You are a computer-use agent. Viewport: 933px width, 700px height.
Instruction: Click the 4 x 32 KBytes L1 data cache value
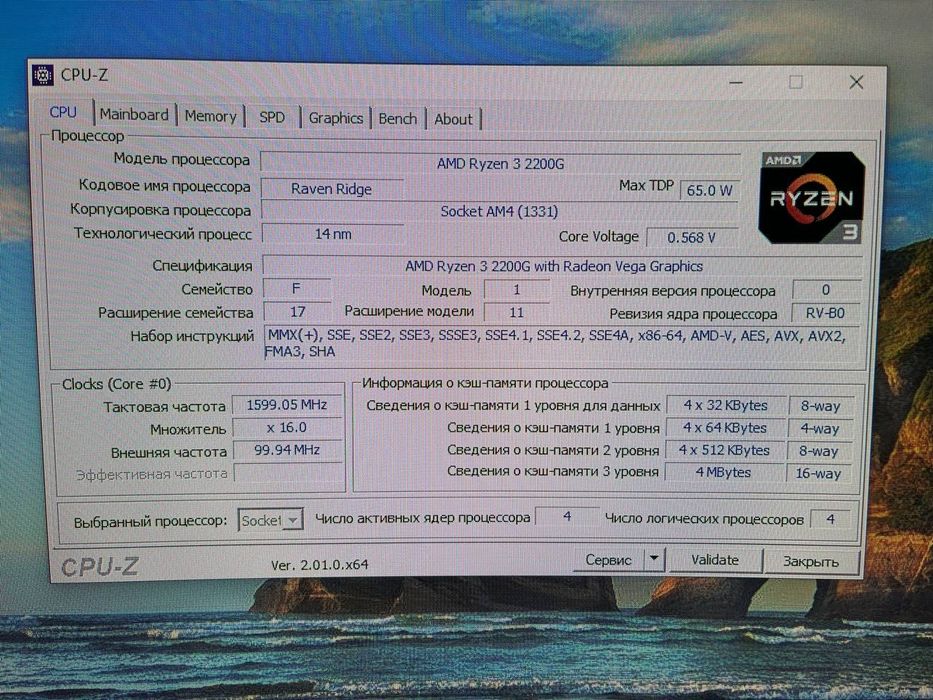726,405
